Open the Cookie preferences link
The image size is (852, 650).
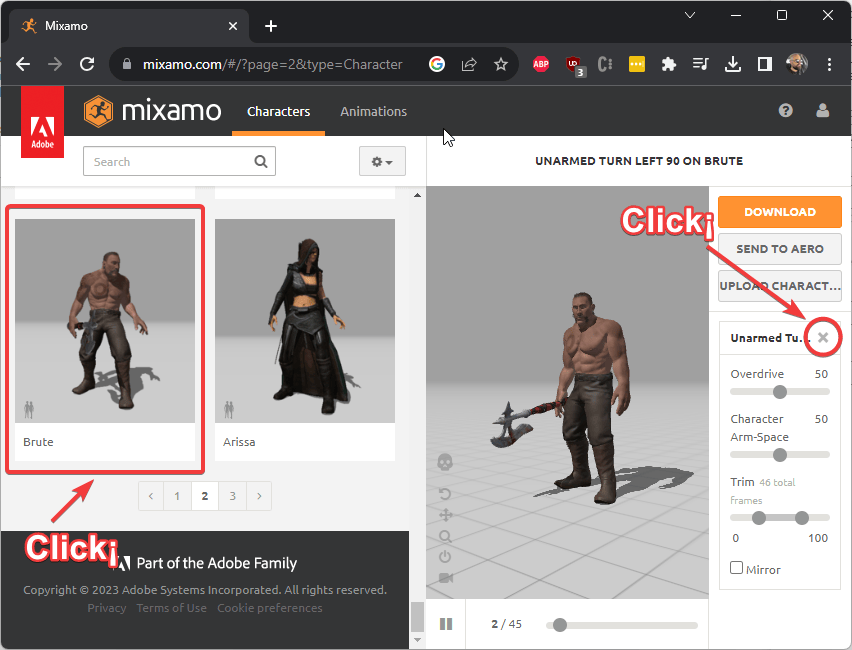(x=270, y=608)
